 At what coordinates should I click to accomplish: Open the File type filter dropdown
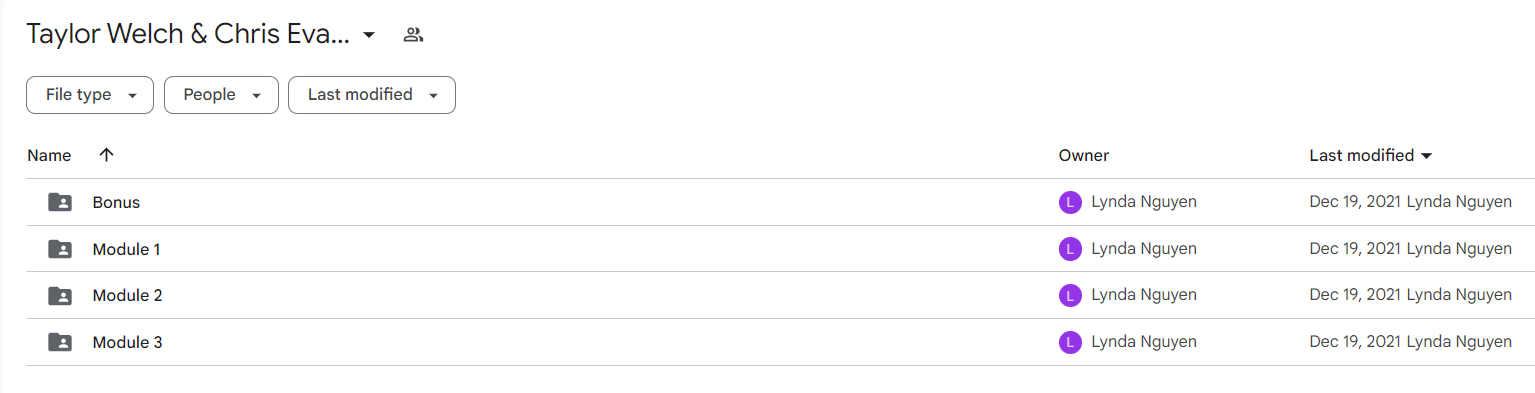point(90,95)
